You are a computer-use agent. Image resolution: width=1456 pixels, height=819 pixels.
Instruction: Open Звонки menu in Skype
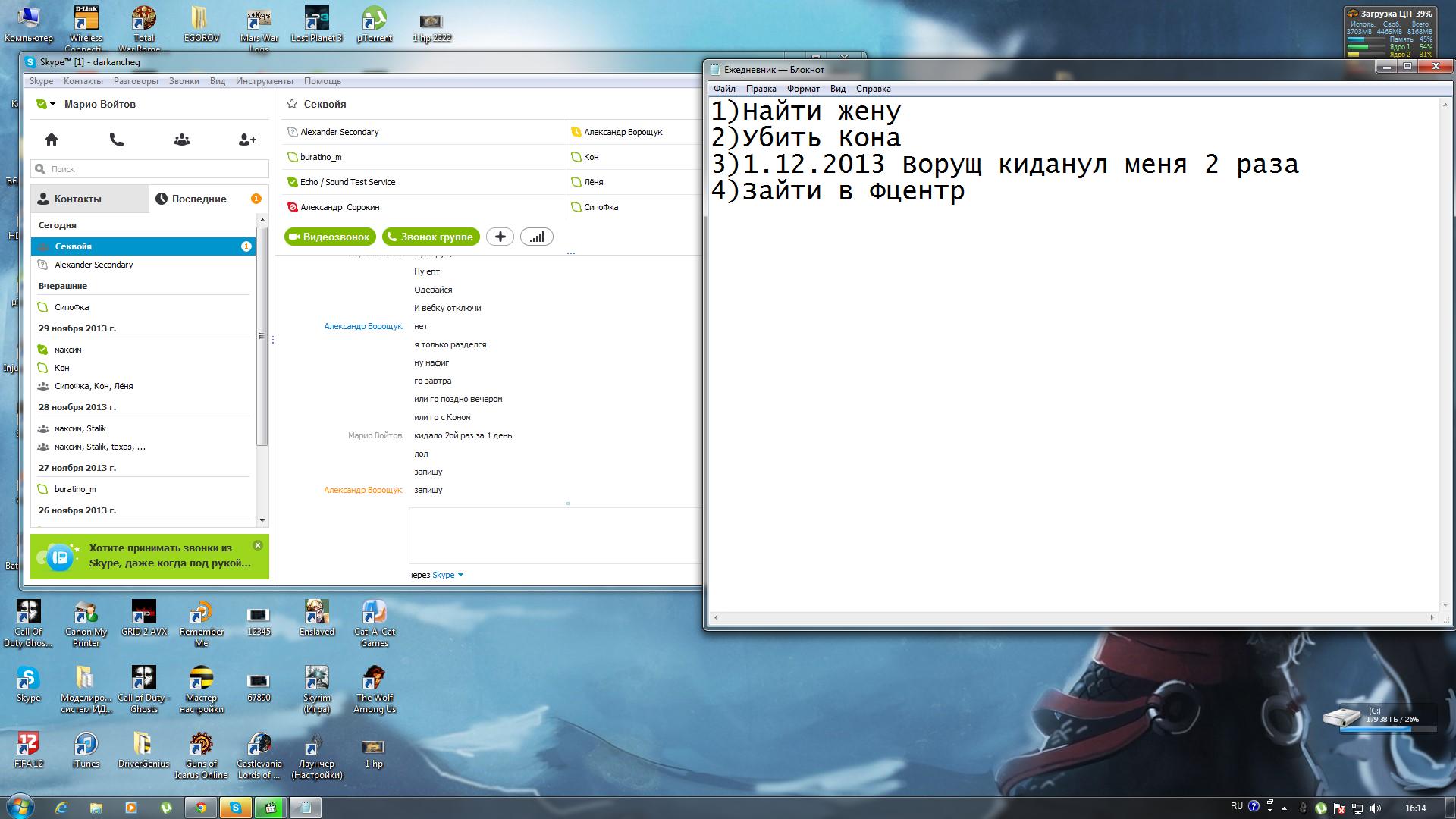(184, 81)
